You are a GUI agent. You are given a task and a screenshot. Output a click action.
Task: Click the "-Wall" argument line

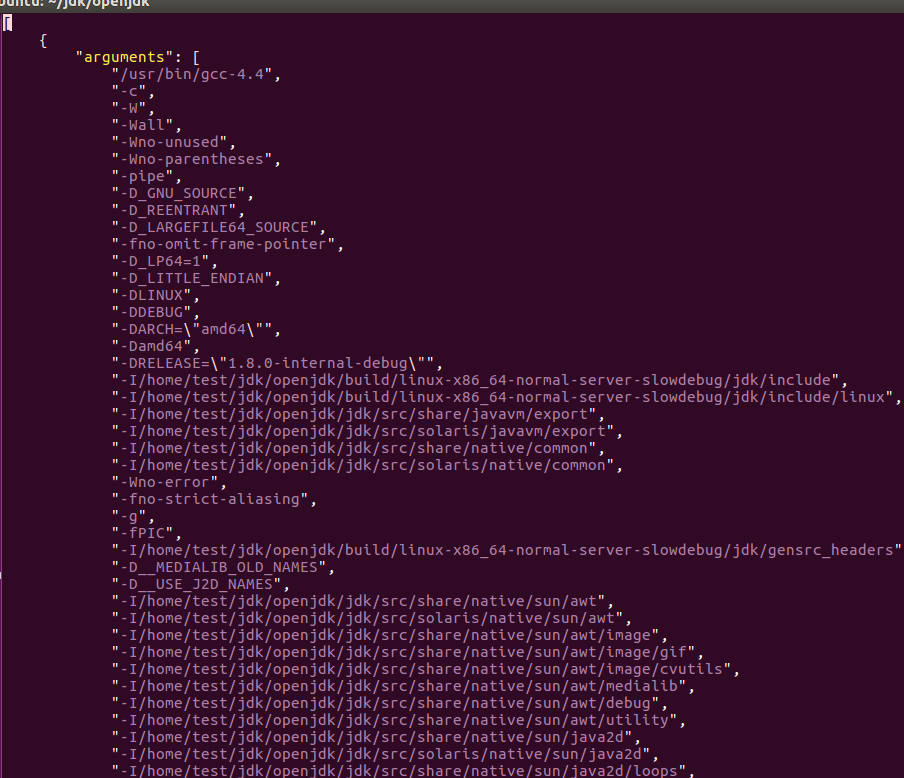coord(146,125)
